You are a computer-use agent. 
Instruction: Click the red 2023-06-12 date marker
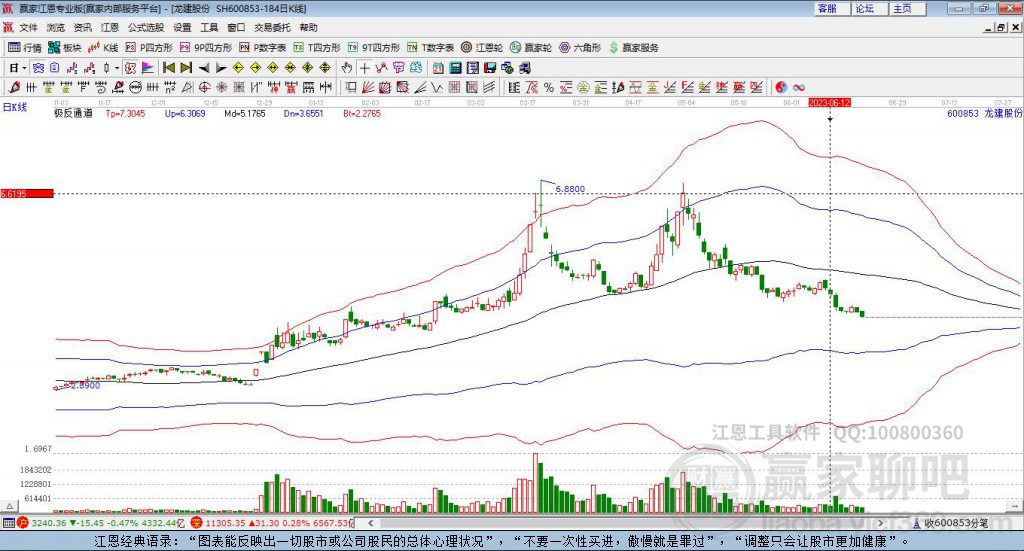tap(829, 103)
